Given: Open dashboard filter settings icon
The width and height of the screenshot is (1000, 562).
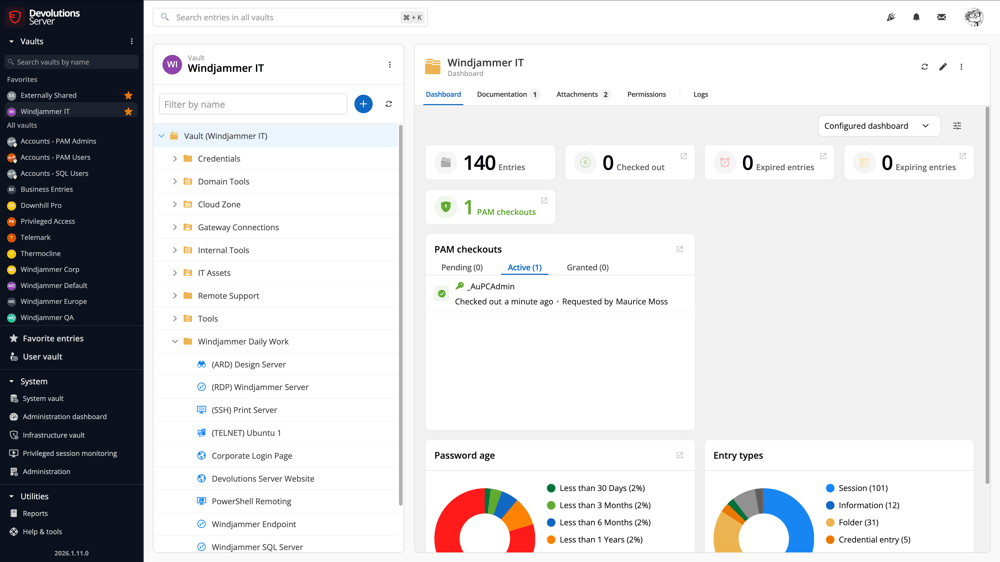Looking at the screenshot, I should coord(957,126).
